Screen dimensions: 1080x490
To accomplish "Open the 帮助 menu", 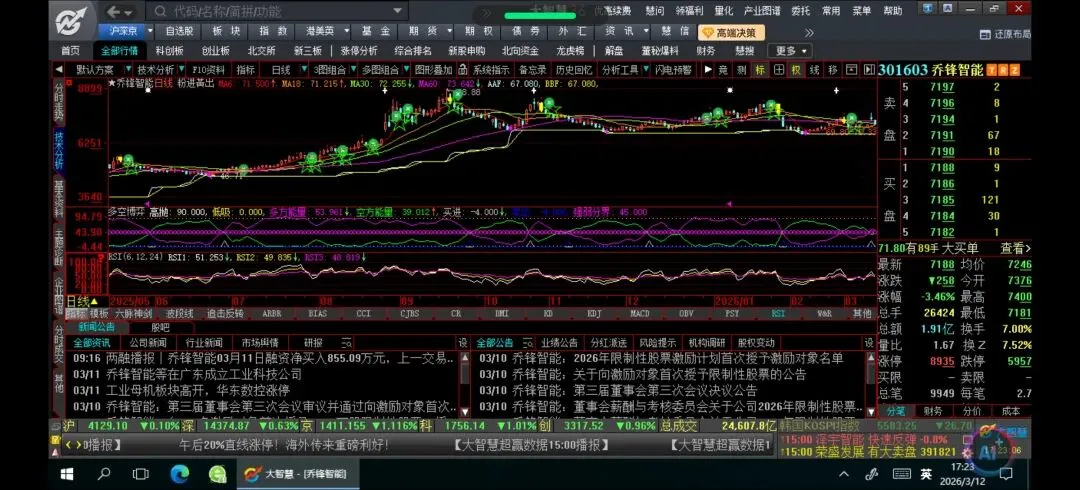I will [x=893, y=12].
